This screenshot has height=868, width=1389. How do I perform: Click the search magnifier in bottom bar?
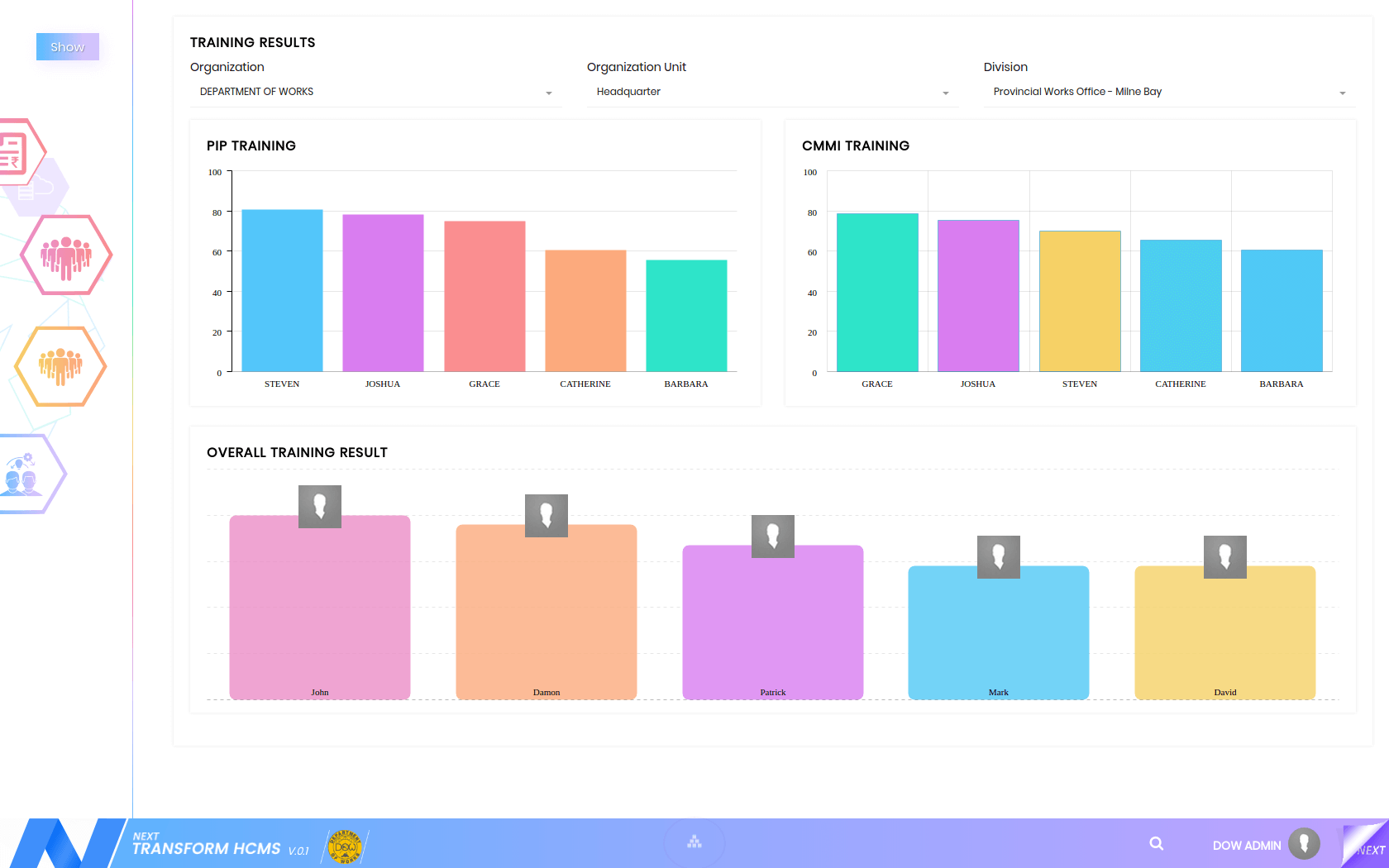click(1156, 843)
